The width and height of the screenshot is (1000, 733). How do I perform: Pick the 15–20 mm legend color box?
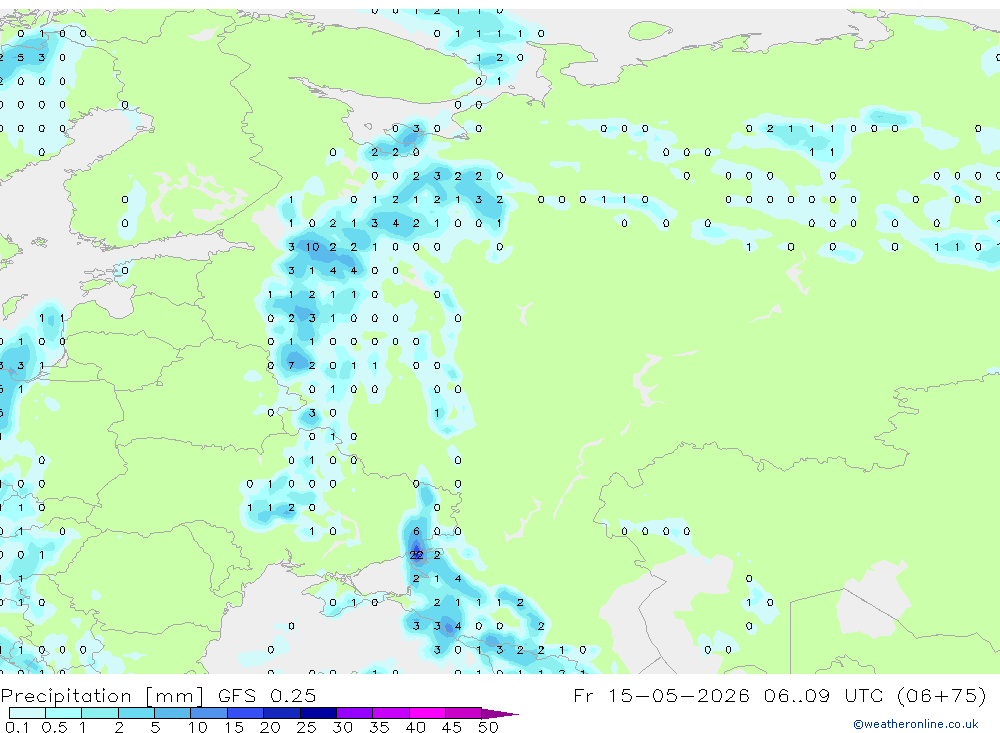point(246,713)
